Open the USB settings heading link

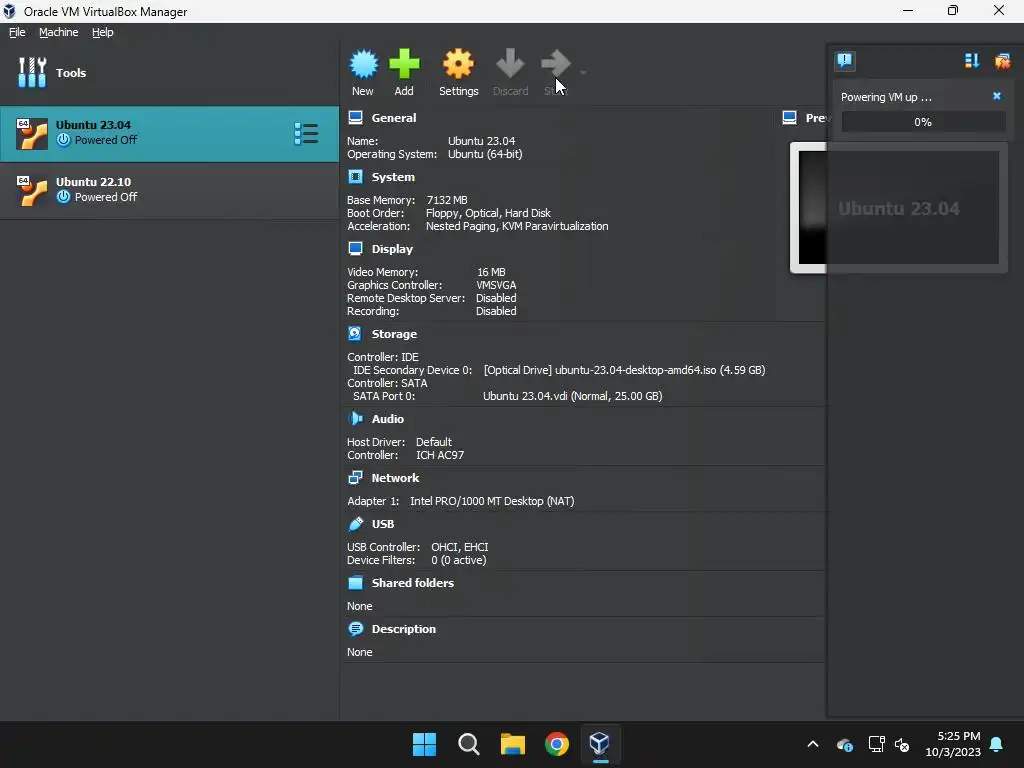point(383,524)
